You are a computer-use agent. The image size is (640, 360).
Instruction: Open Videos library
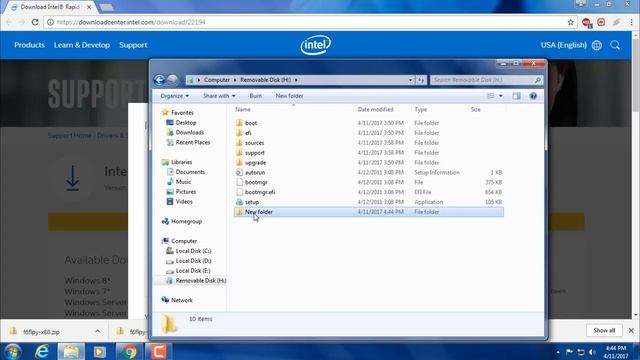coord(184,202)
